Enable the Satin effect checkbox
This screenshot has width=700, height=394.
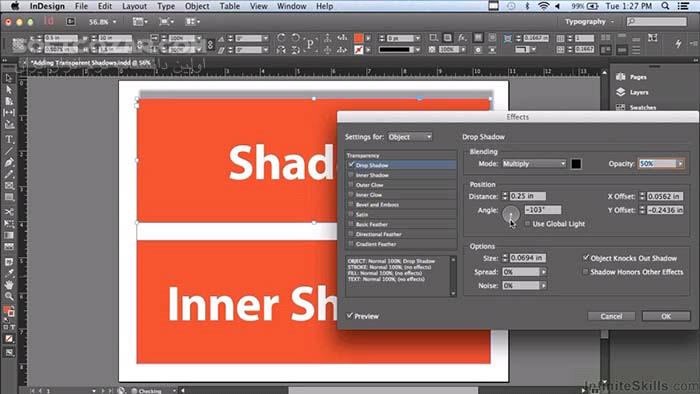[x=351, y=214]
